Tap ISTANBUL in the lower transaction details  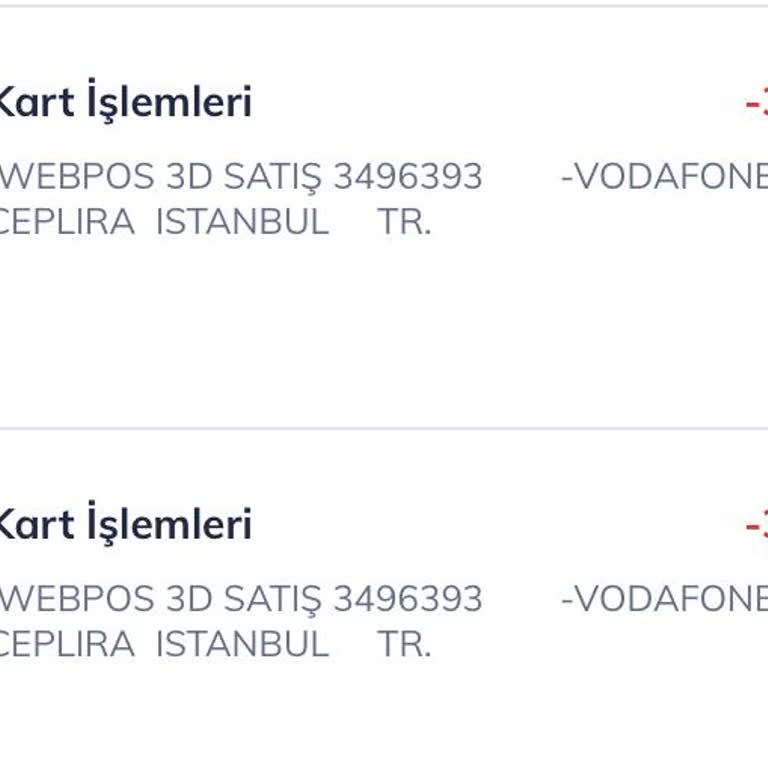coord(242,644)
